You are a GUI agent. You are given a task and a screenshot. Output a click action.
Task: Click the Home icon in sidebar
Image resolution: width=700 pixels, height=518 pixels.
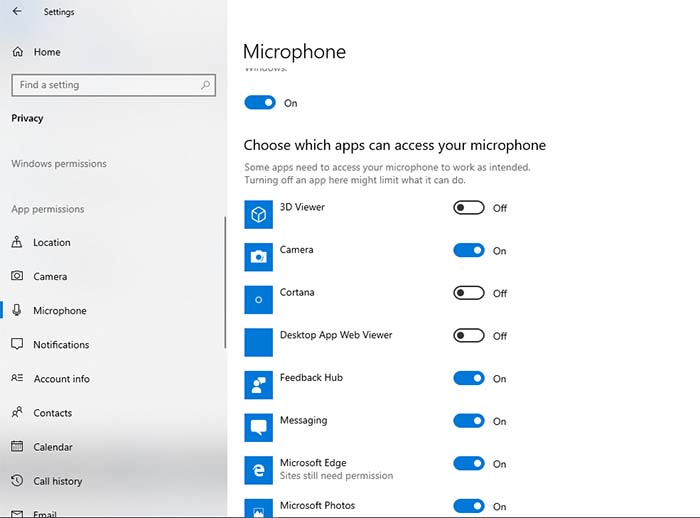coord(18,52)
